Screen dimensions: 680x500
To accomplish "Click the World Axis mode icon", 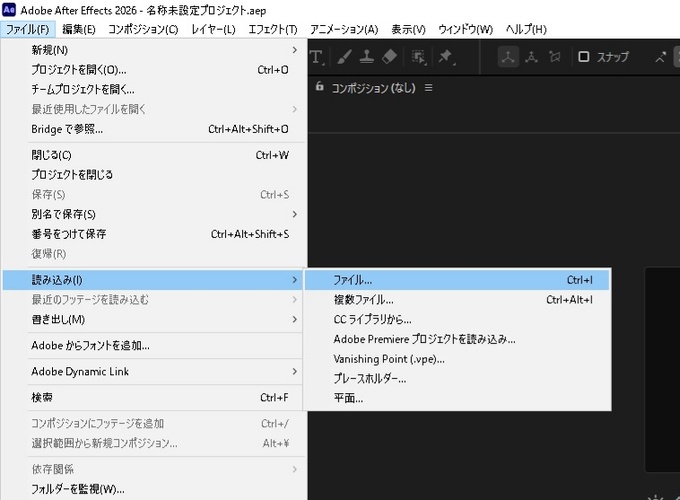I will pos(531,57).
